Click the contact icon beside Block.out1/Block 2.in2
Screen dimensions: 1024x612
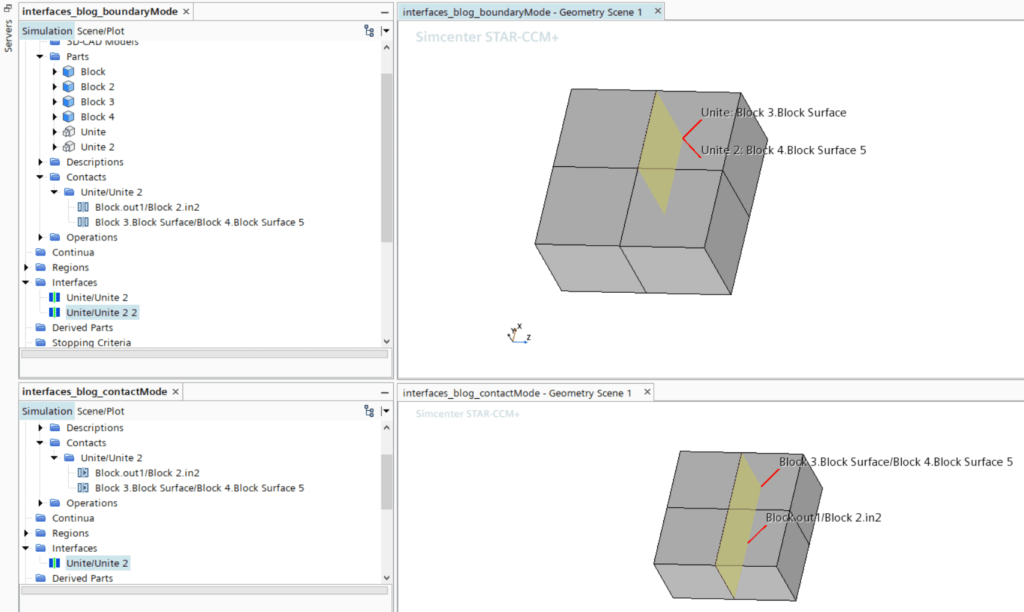click(x=83, y=207)
